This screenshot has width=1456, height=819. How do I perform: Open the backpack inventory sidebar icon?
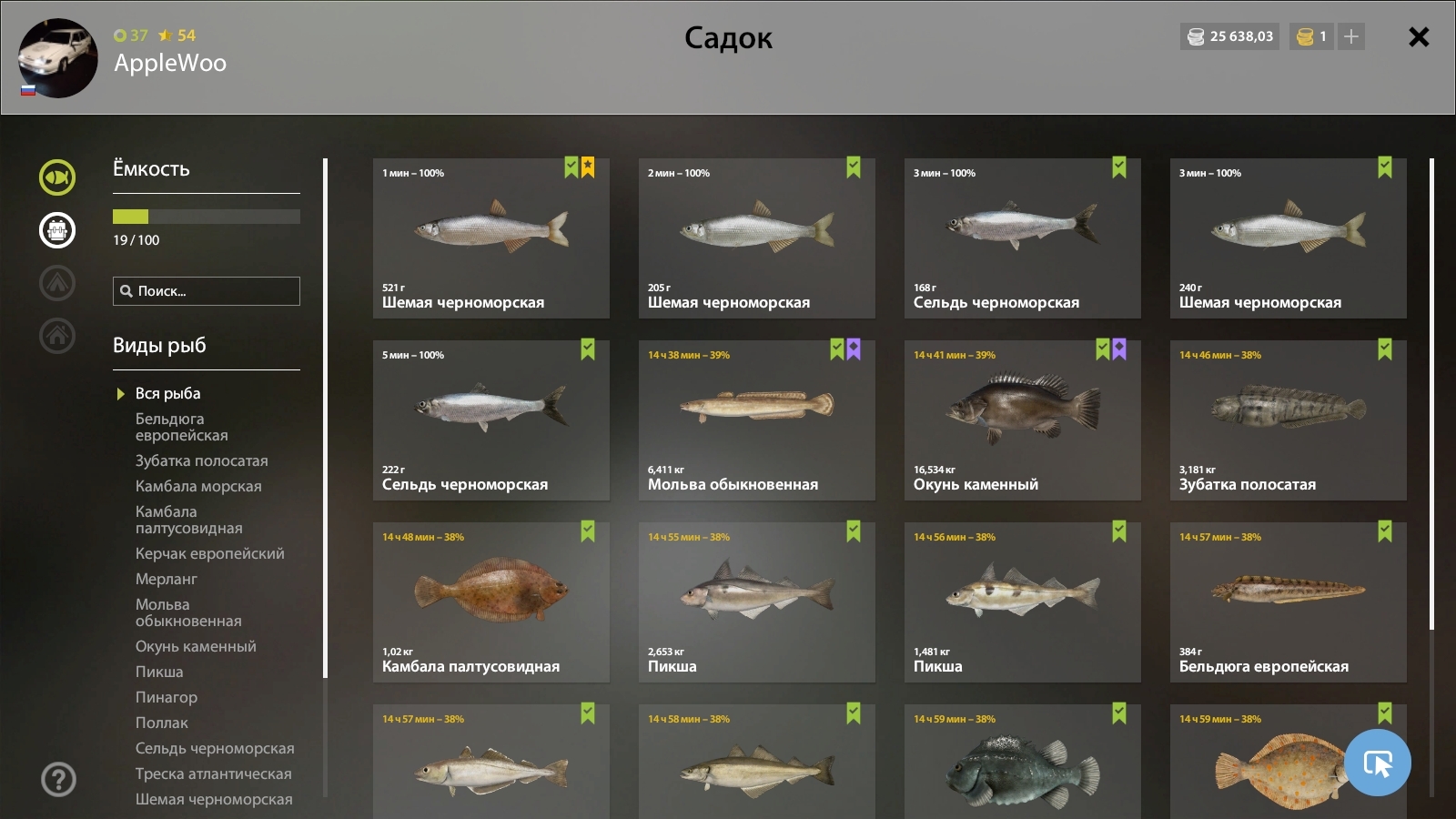tap(57, 230)
